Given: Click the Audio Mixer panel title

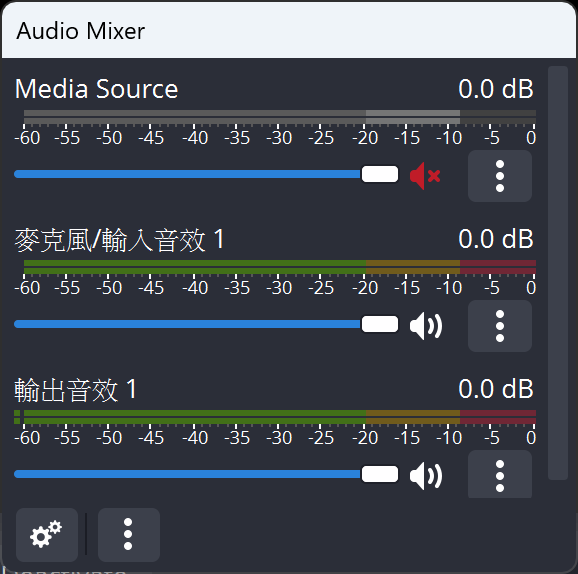Looking at the screenshot, I should pos(81,31).
